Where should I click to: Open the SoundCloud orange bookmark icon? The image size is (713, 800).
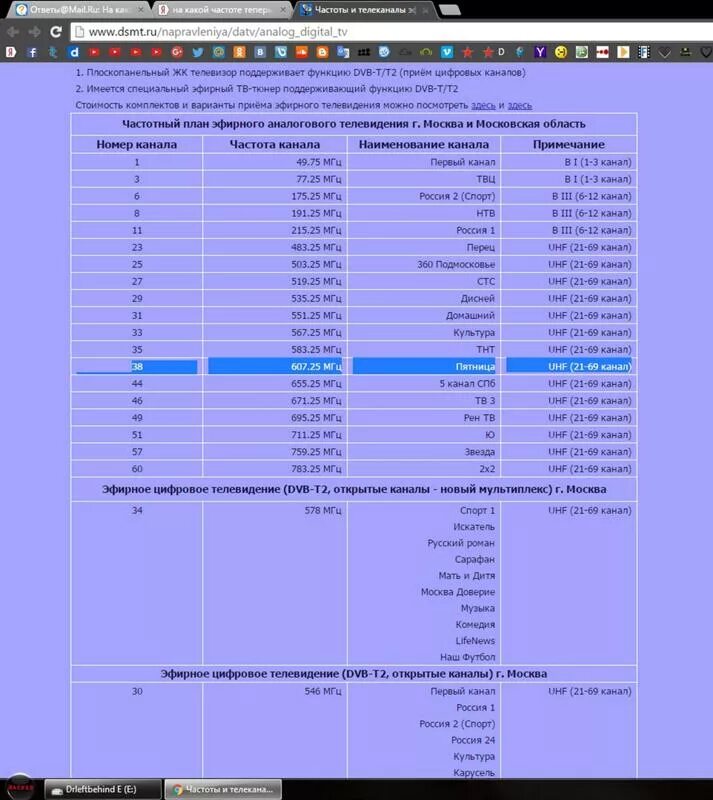tap(302, 52)
